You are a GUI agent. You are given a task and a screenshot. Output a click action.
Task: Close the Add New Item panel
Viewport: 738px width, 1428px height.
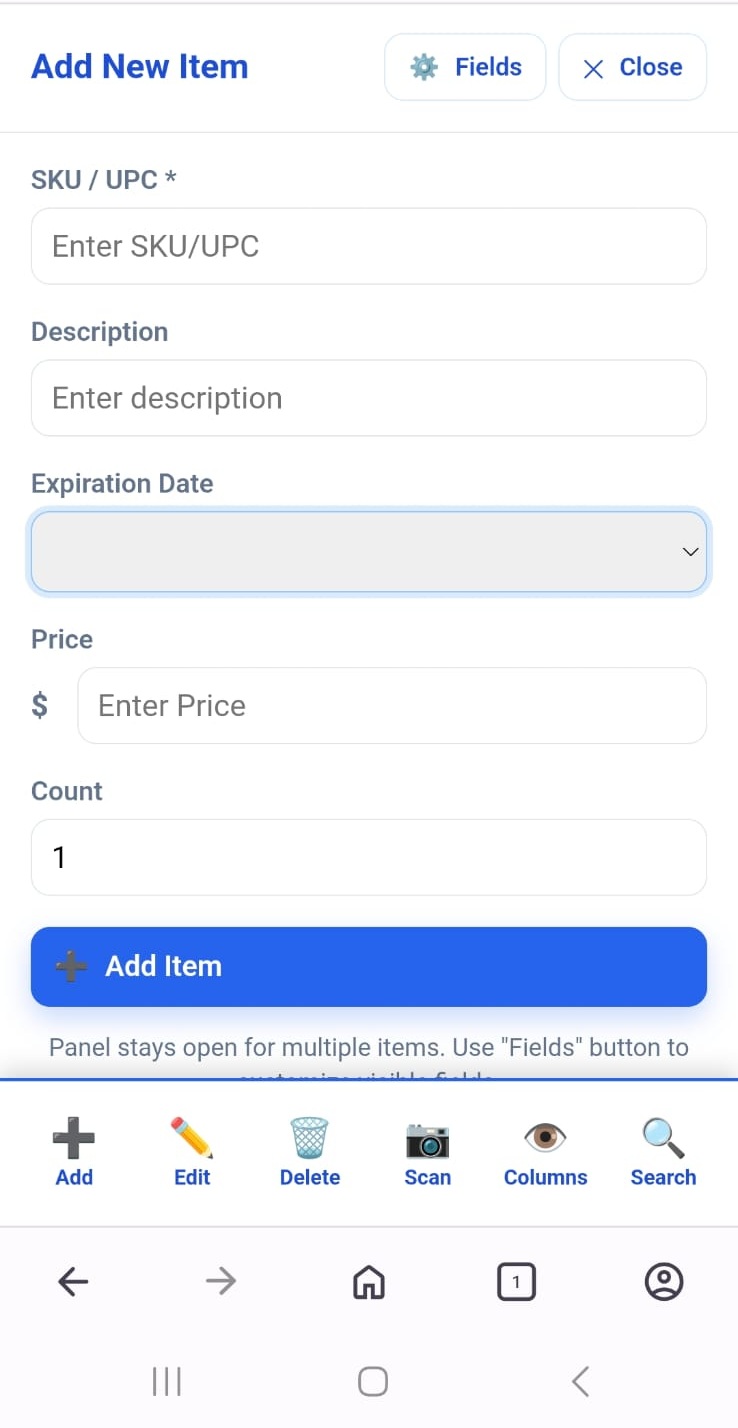pyautogui.click(x=632, y=67)
